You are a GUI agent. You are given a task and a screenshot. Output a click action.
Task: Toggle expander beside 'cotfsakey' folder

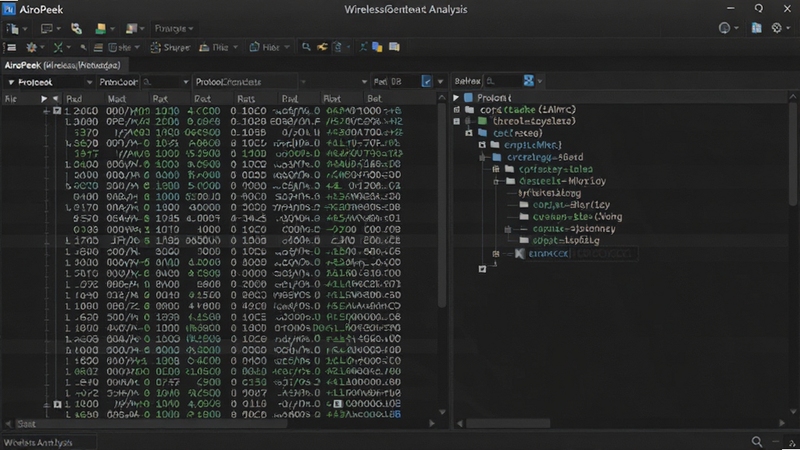[495, 169]
